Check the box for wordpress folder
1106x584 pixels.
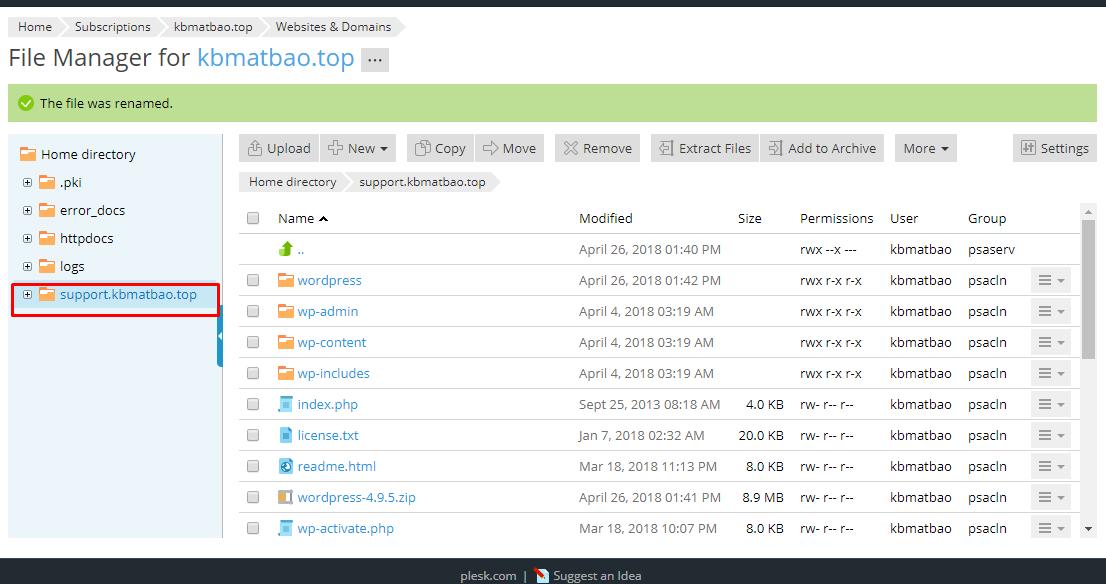[x=253, y=280]
